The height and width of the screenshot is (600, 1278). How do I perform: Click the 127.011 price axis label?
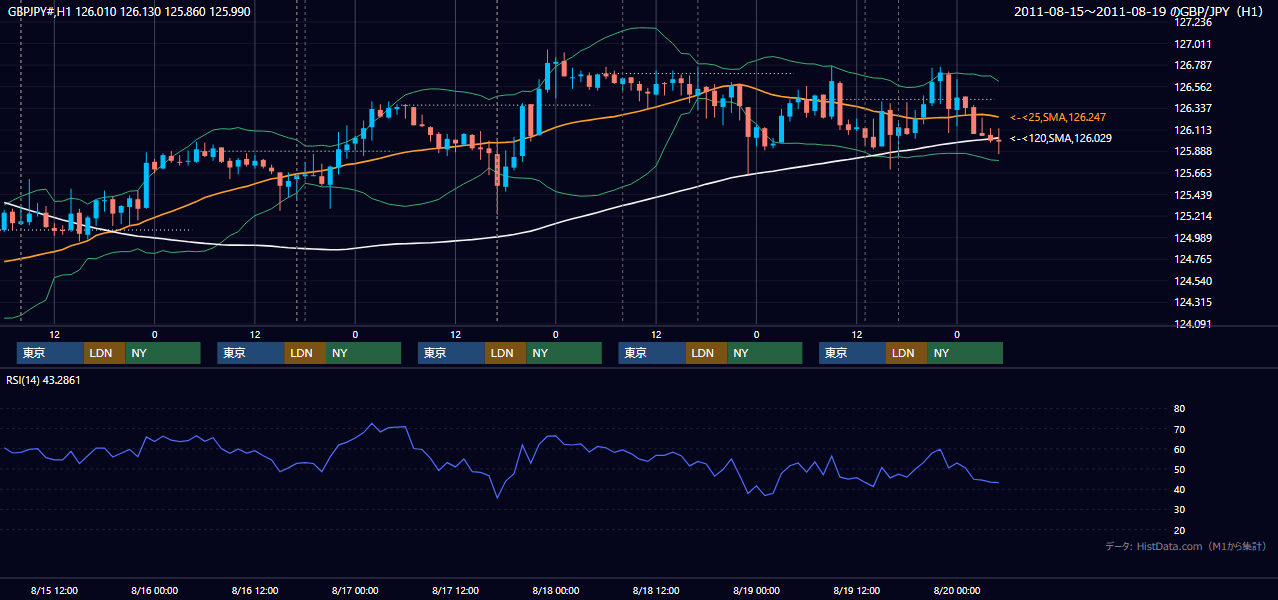(x=1193, y=44)
